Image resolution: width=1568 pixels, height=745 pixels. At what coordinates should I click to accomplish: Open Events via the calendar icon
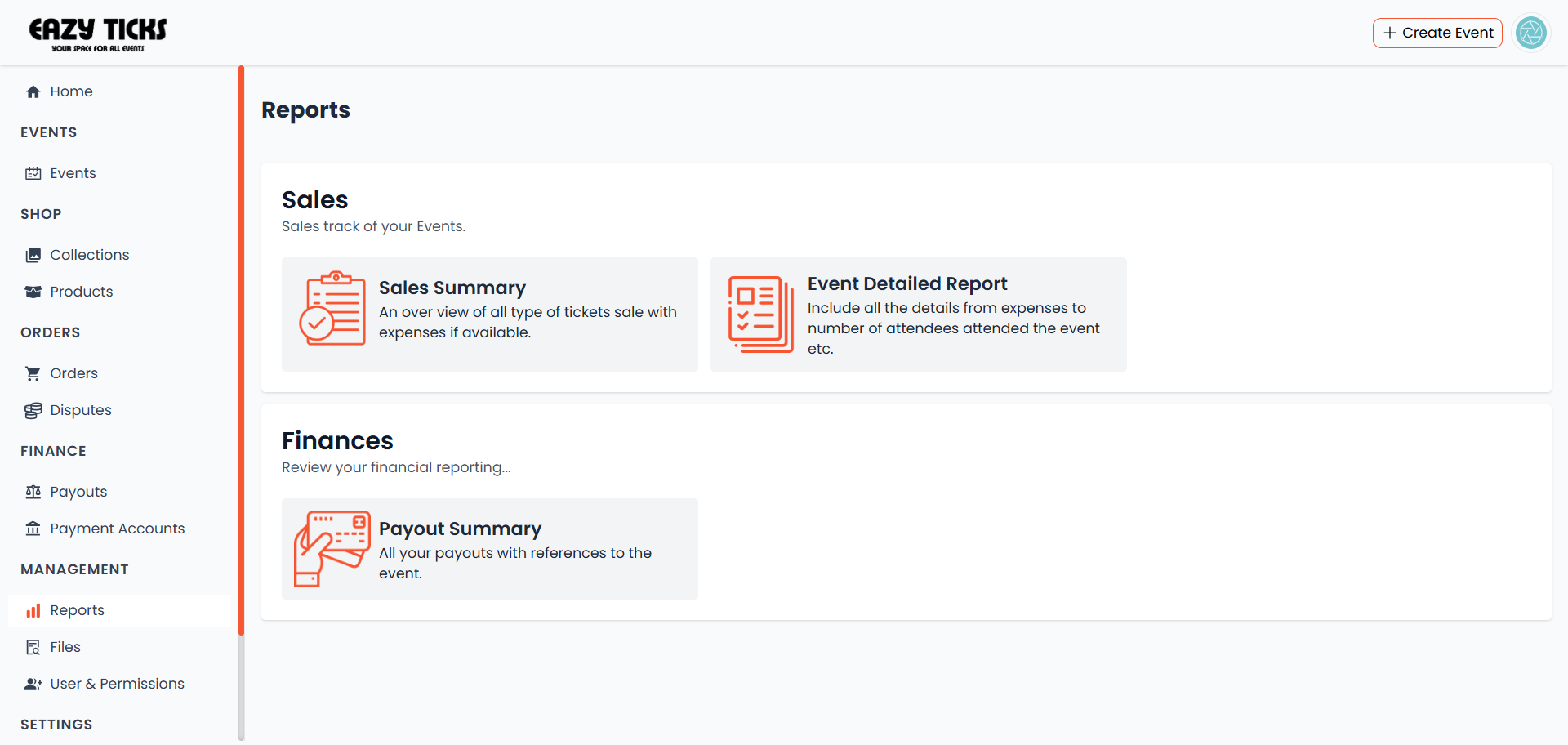click(x=33, y=173)
